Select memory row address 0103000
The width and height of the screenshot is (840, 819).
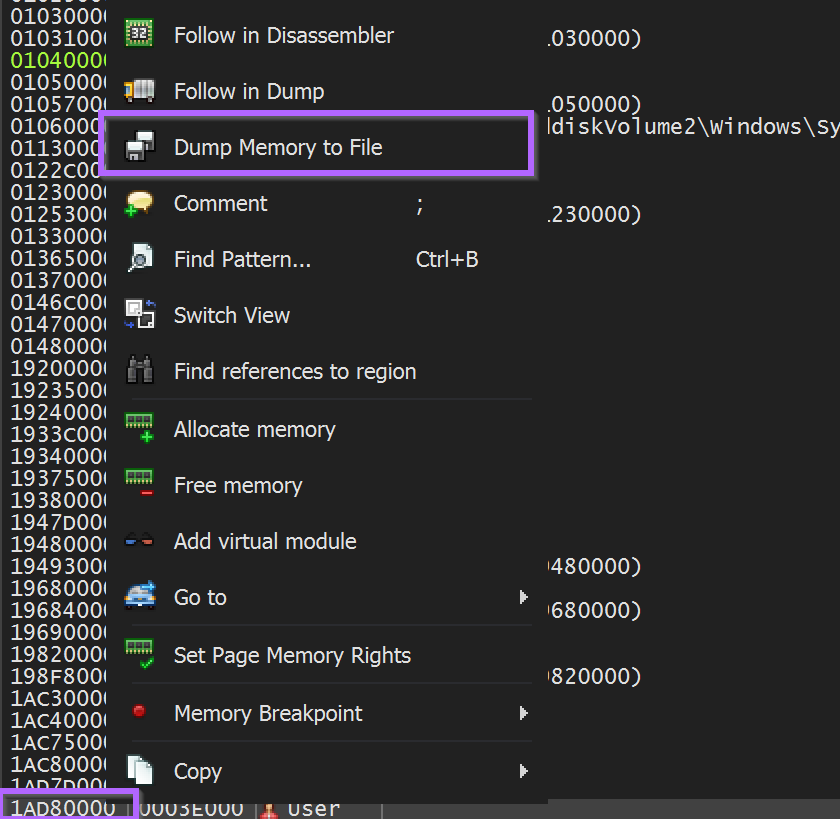(58, 17)
